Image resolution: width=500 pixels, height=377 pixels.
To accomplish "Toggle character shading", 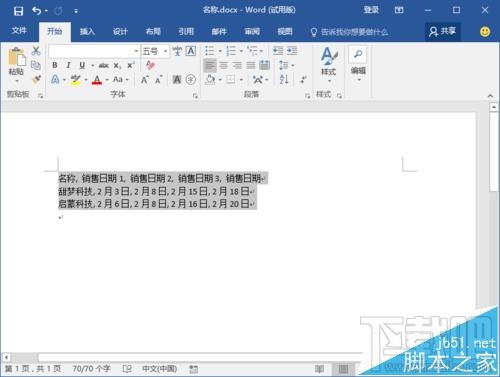I will pyautogui.click(x=177, y=80).
